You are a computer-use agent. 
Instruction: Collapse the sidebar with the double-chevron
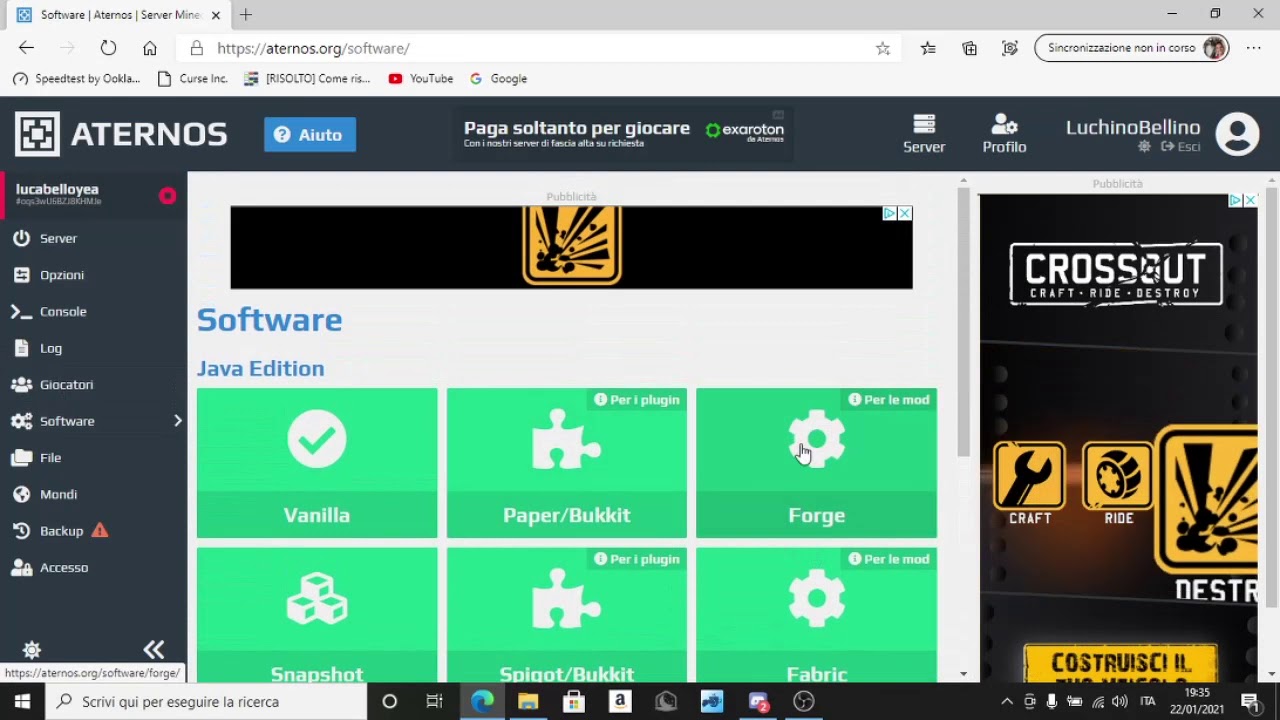click(153, 649)
